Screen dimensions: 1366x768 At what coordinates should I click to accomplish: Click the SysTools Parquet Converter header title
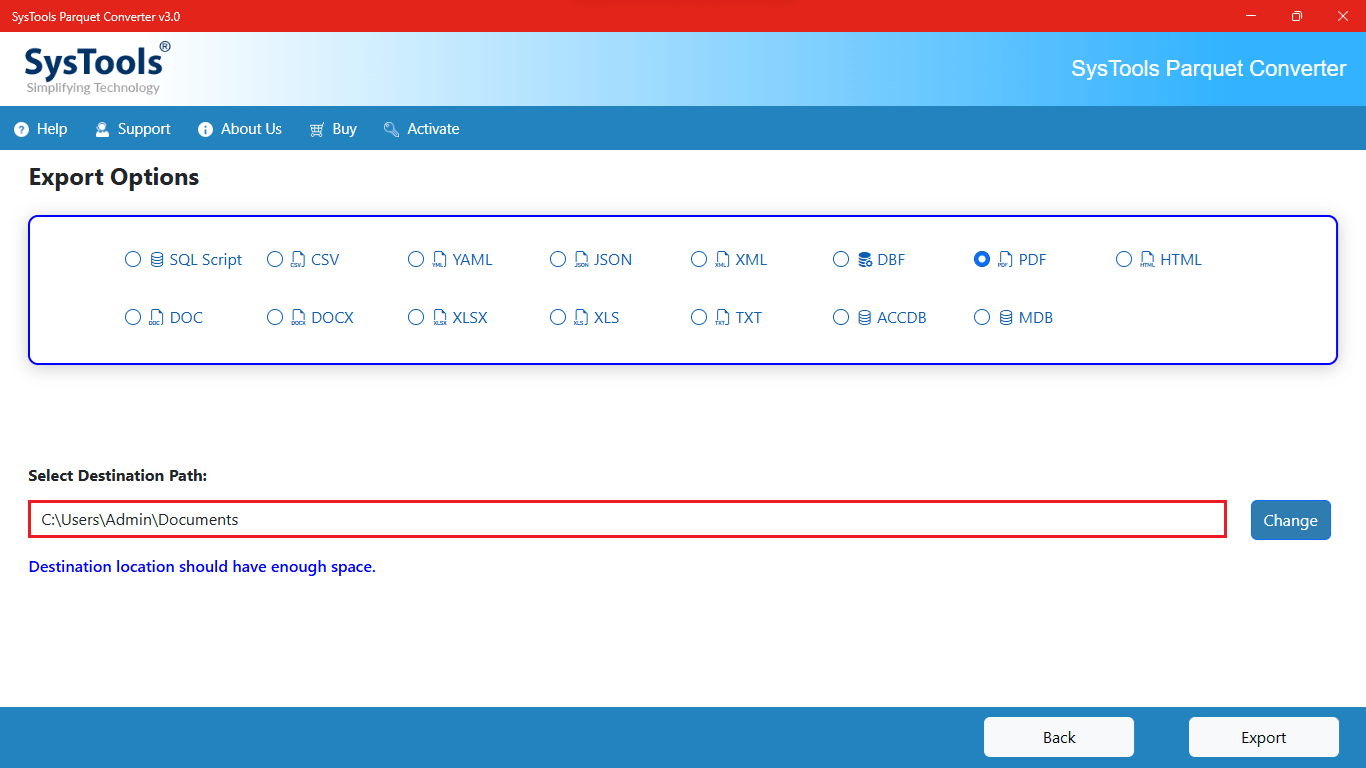pos(1209,69)
